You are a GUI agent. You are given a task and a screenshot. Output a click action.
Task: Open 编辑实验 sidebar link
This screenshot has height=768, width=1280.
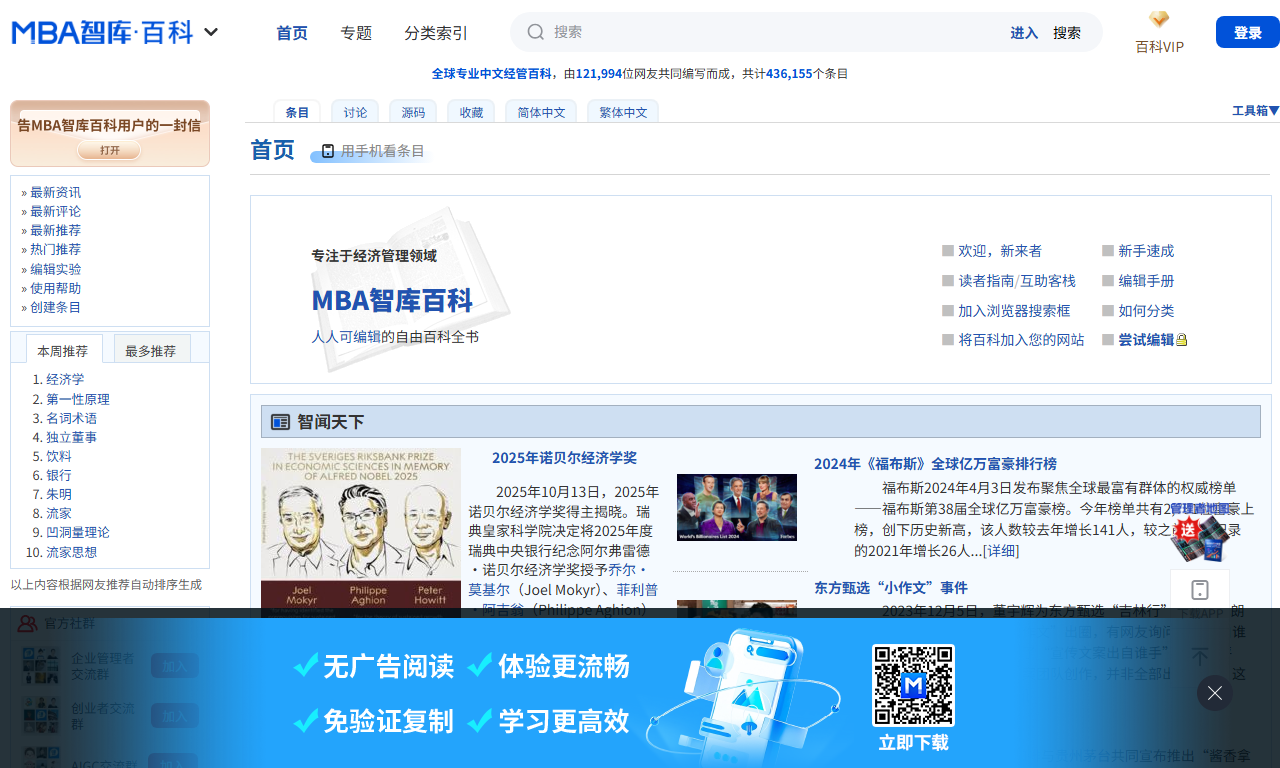tap(55, 269)
